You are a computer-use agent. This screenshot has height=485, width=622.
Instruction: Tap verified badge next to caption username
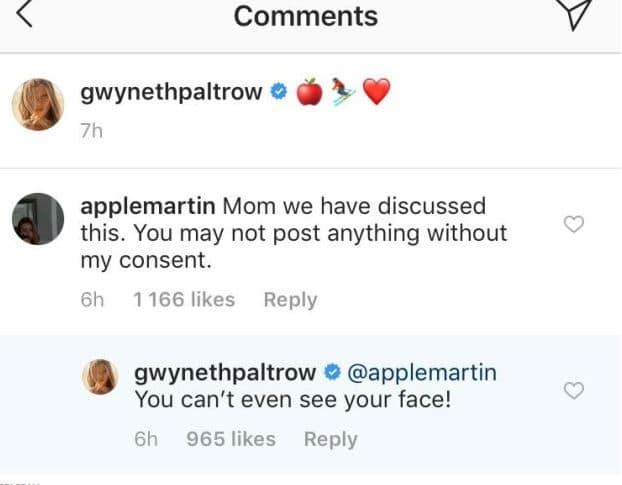pos(279,93)
